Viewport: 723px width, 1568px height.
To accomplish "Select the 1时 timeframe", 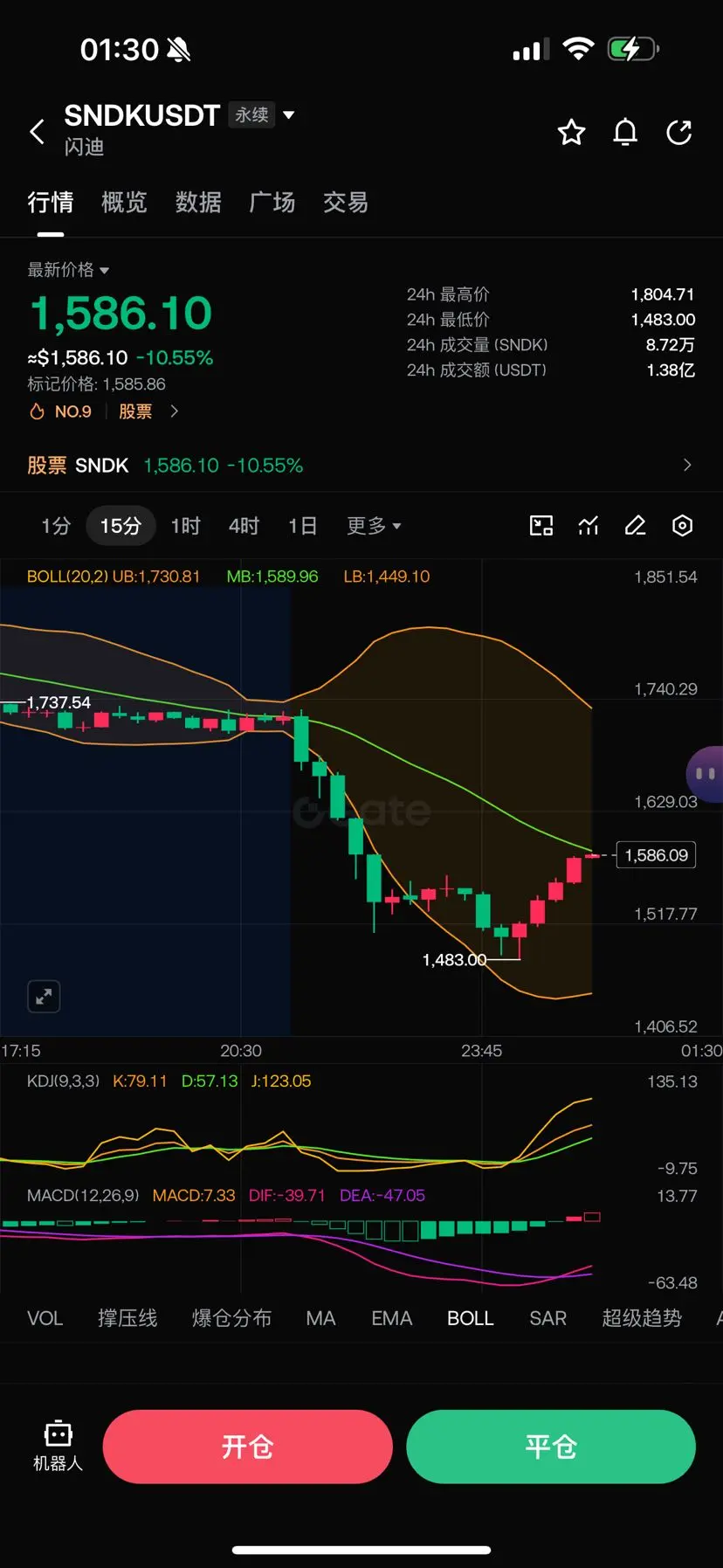I will point(186,526).
